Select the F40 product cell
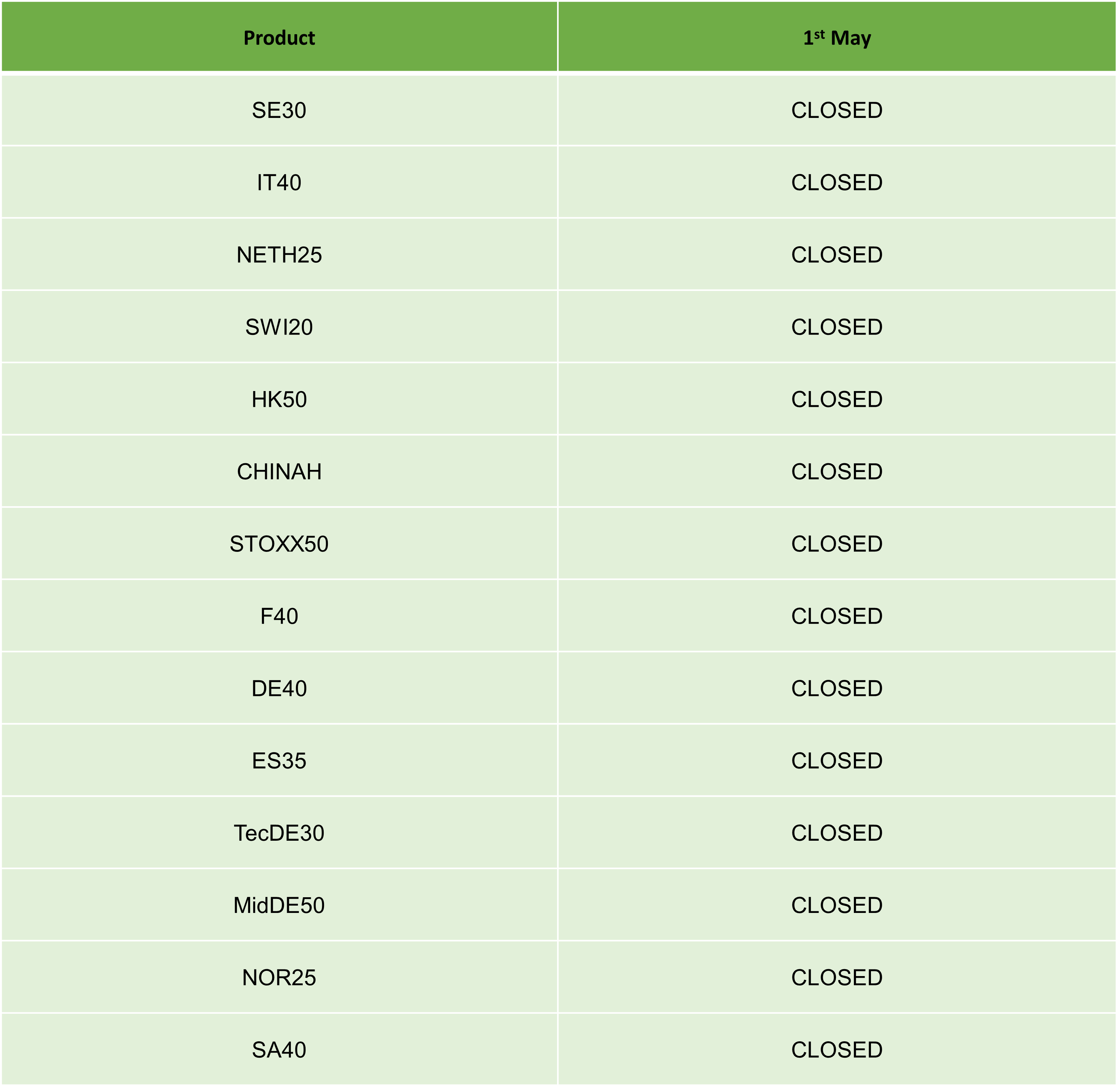Image resolution: width=1120 pixels, height=1087 pixels. click(x=279, y=616)
